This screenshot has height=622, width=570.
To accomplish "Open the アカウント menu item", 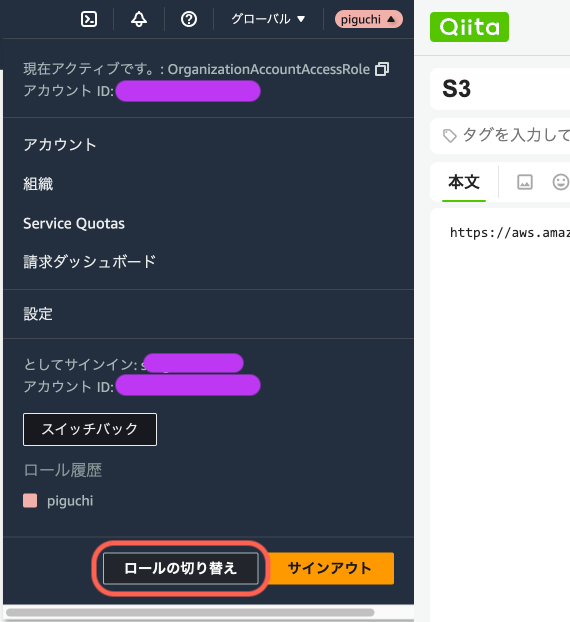I will pyautogui.click(x=60, y=145).
